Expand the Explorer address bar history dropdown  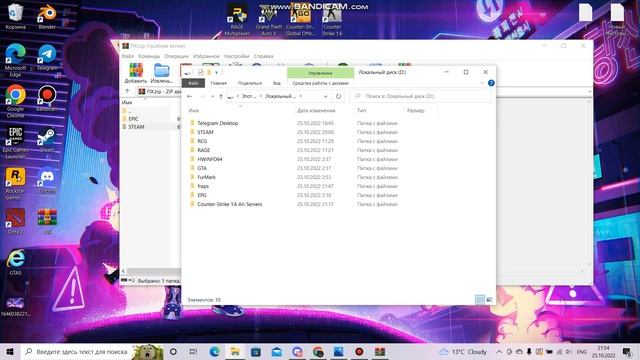point(325,96)
